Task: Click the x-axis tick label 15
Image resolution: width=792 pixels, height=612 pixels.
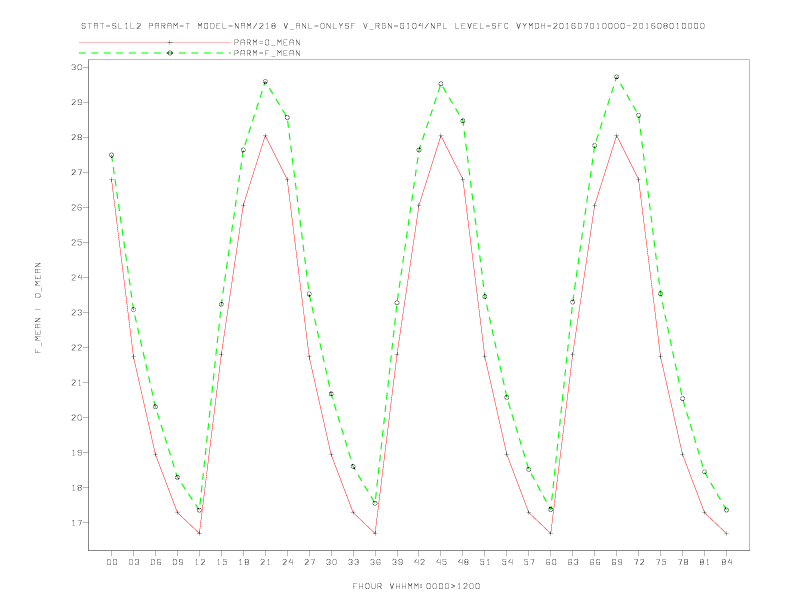Action: [x=221, y=562]
